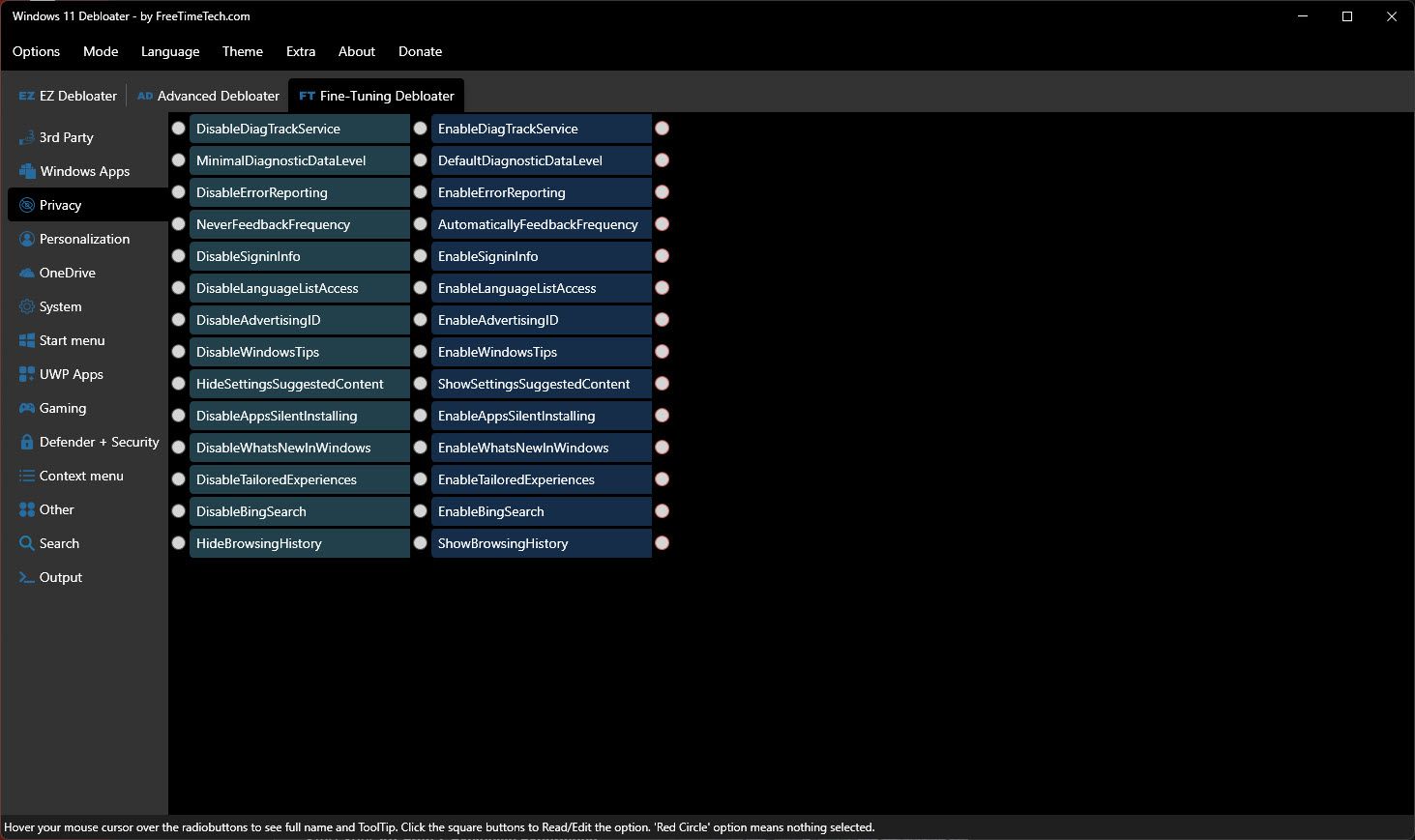This screenshot has height=840, width=1415.
Task: Select radio button left of EnableAdvertisingID
Action: click(421, 320)
